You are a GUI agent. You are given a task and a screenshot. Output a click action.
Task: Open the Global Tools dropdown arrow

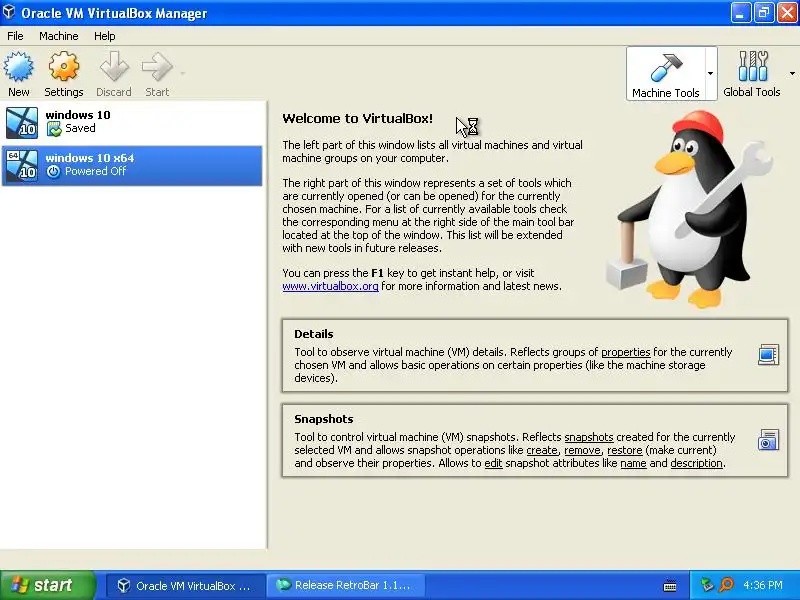[792, 73]
